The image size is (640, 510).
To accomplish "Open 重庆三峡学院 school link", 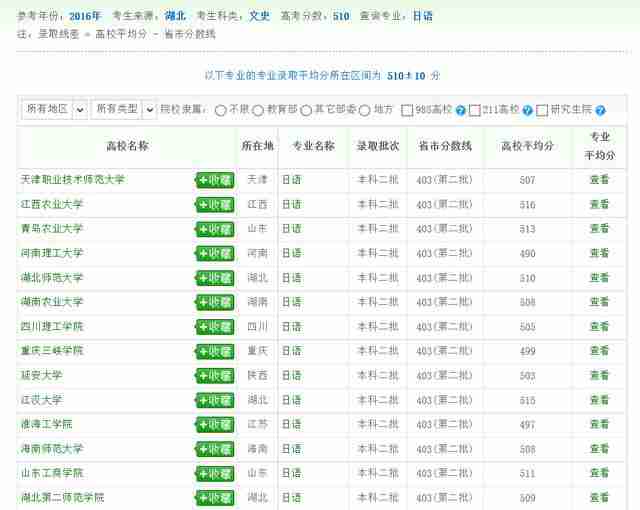I will tap(52, 351).
